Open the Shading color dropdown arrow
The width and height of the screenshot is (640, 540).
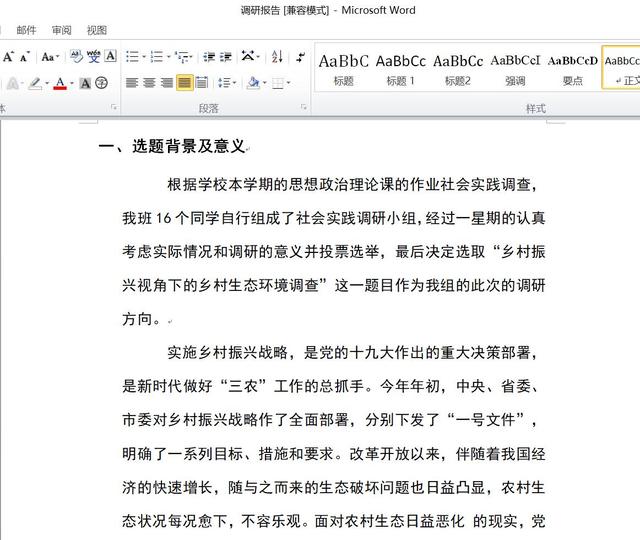tap(264, 83)
